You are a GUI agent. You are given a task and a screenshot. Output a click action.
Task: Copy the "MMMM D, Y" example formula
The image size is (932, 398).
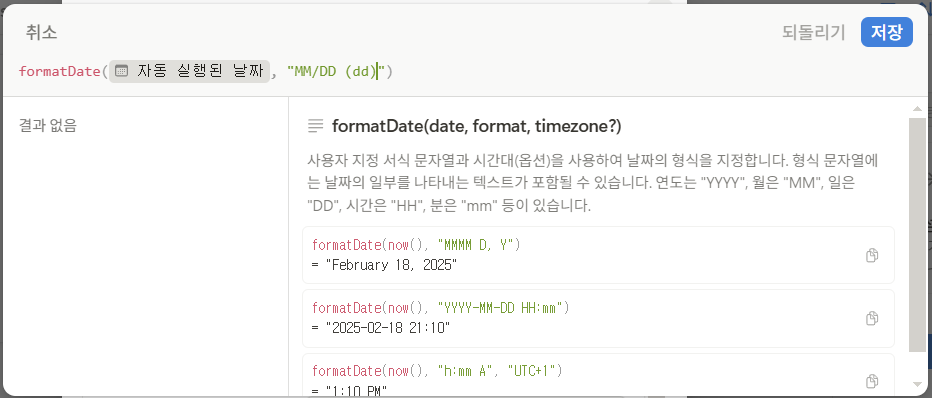(x=871, y=255)
